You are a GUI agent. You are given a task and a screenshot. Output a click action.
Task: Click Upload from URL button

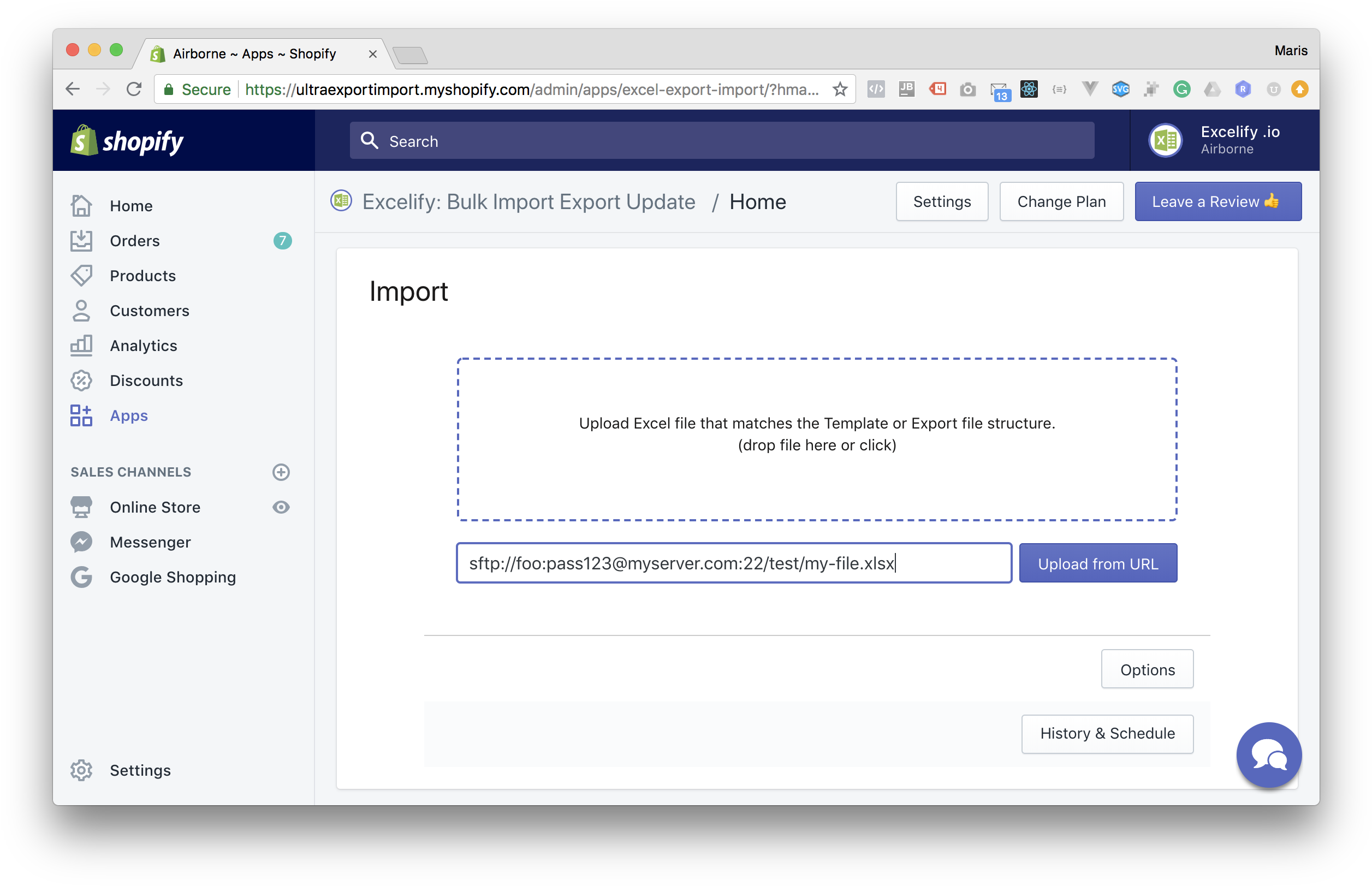click(x=1097, y=563)
